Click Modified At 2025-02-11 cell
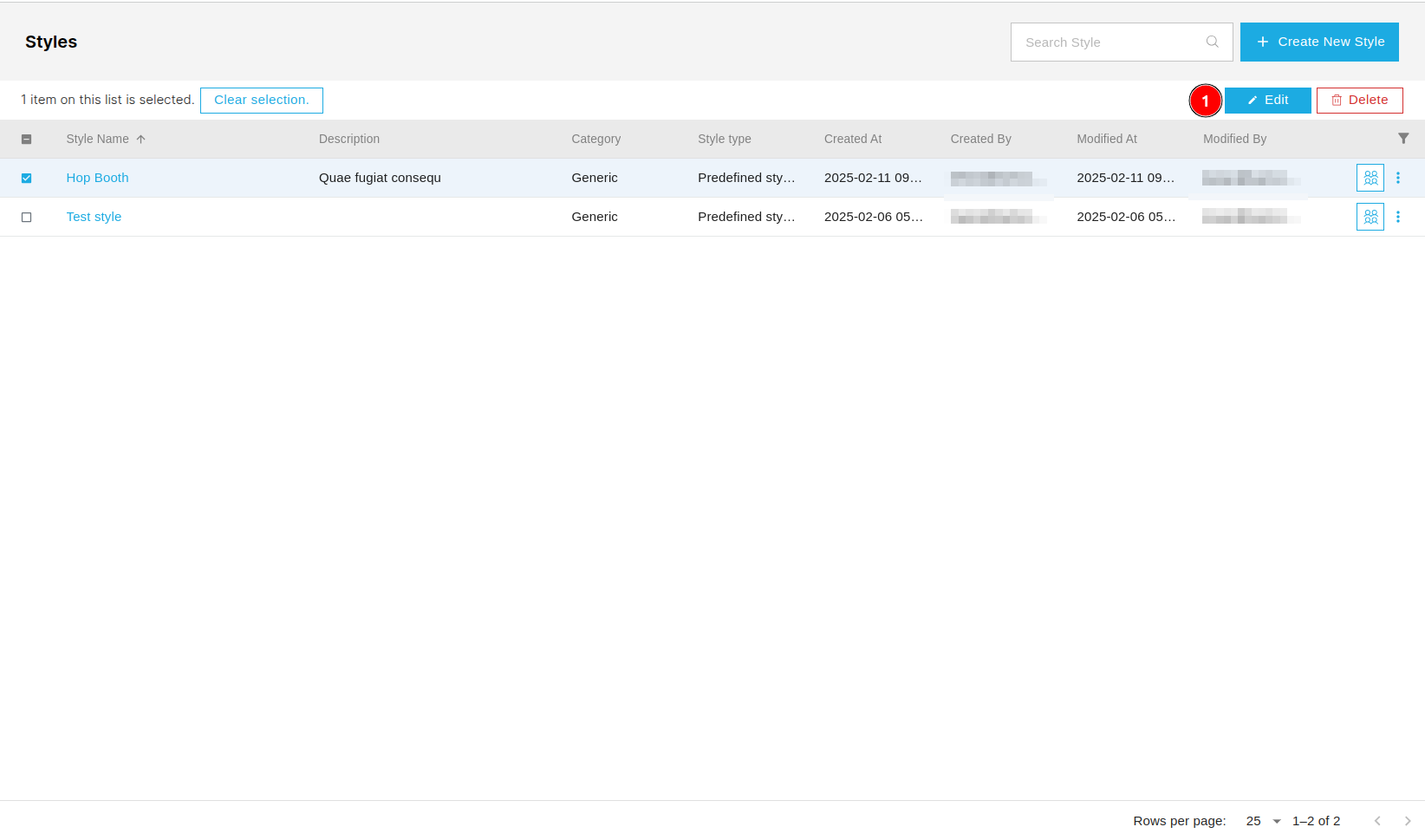This screenshot has height=840, width=1425. point(1126,178)
